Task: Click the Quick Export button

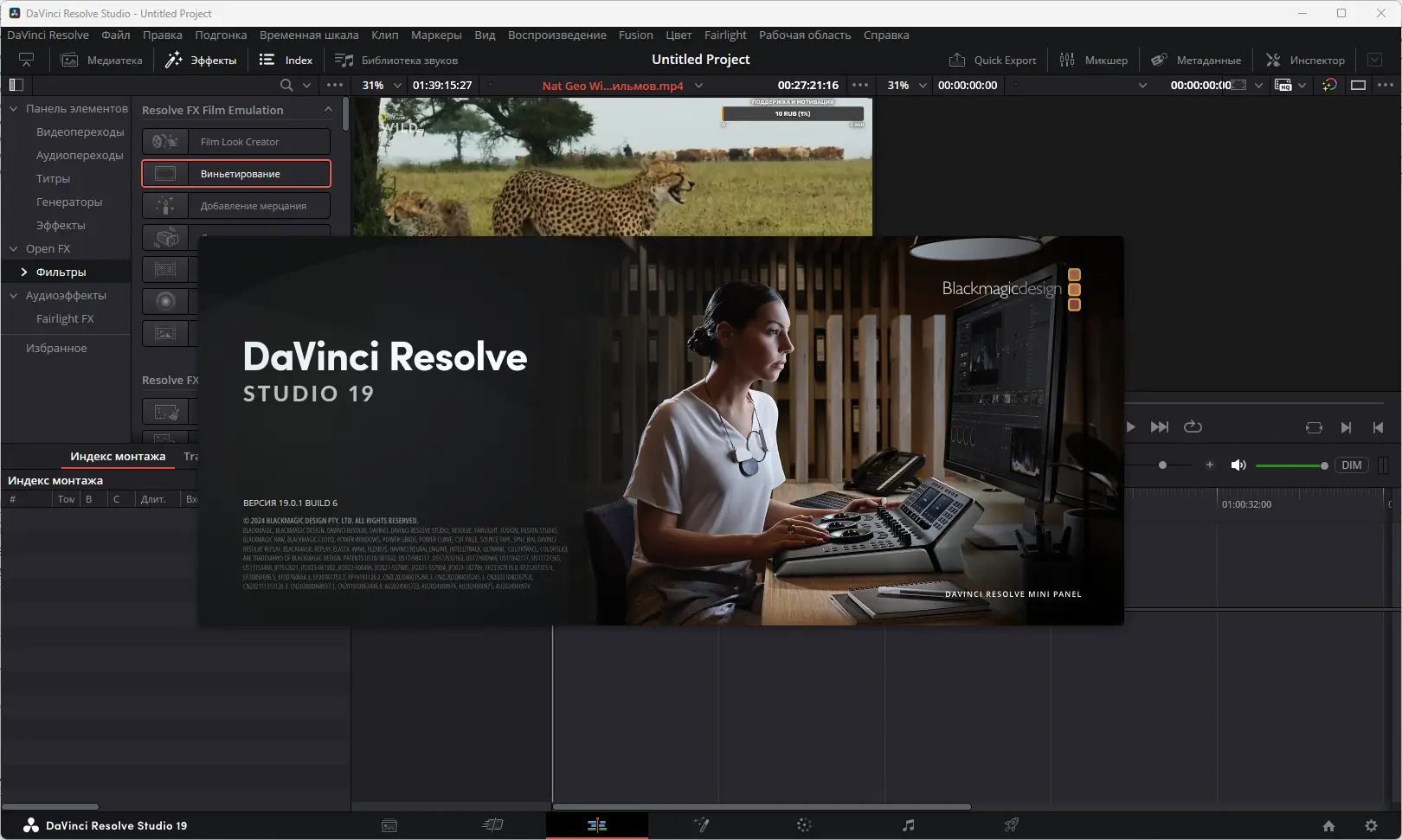Action: coord(993,60)
